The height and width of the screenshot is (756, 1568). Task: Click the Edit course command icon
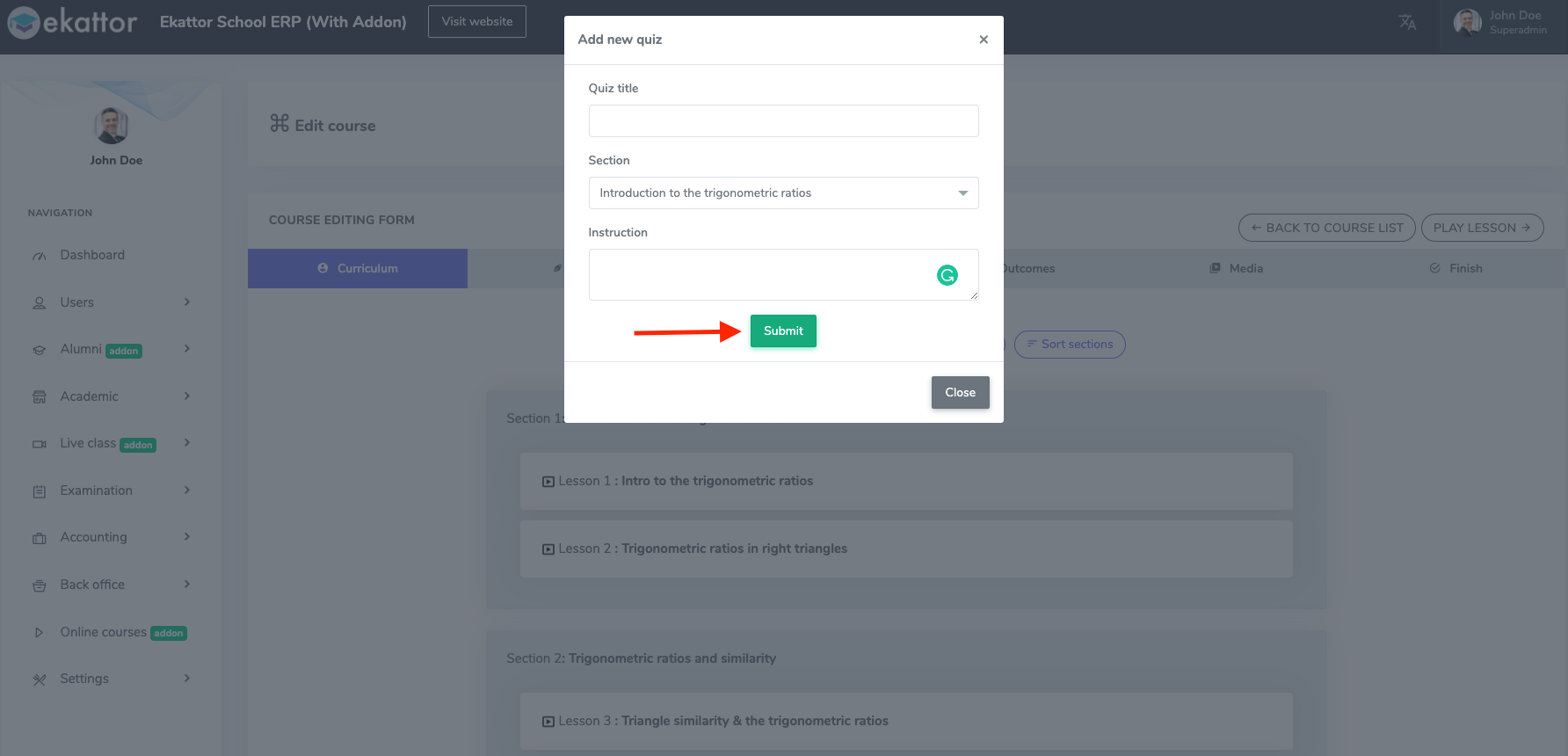click(279, 123)
